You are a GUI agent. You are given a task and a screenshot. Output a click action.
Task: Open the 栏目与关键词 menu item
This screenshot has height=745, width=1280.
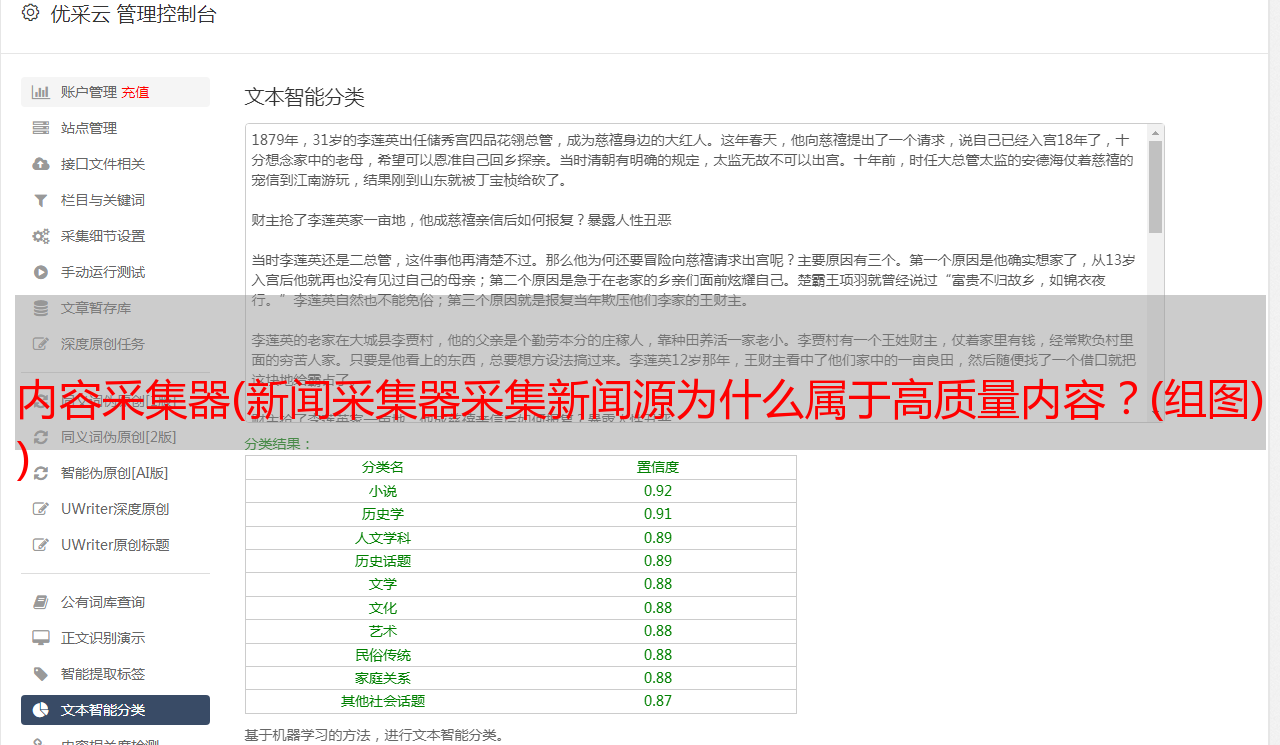[x=115, y=200]
